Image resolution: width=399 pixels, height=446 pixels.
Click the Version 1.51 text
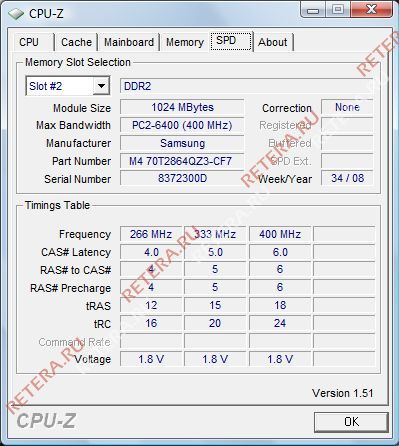click(x=342, y=393)
